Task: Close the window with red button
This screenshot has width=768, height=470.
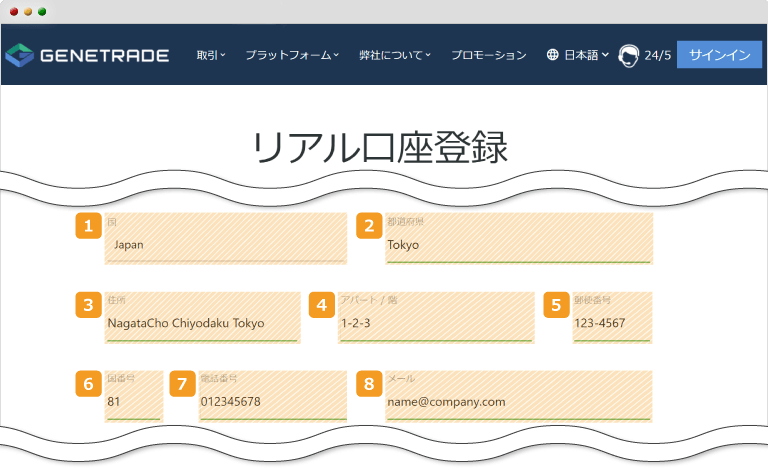Action: 14,12
